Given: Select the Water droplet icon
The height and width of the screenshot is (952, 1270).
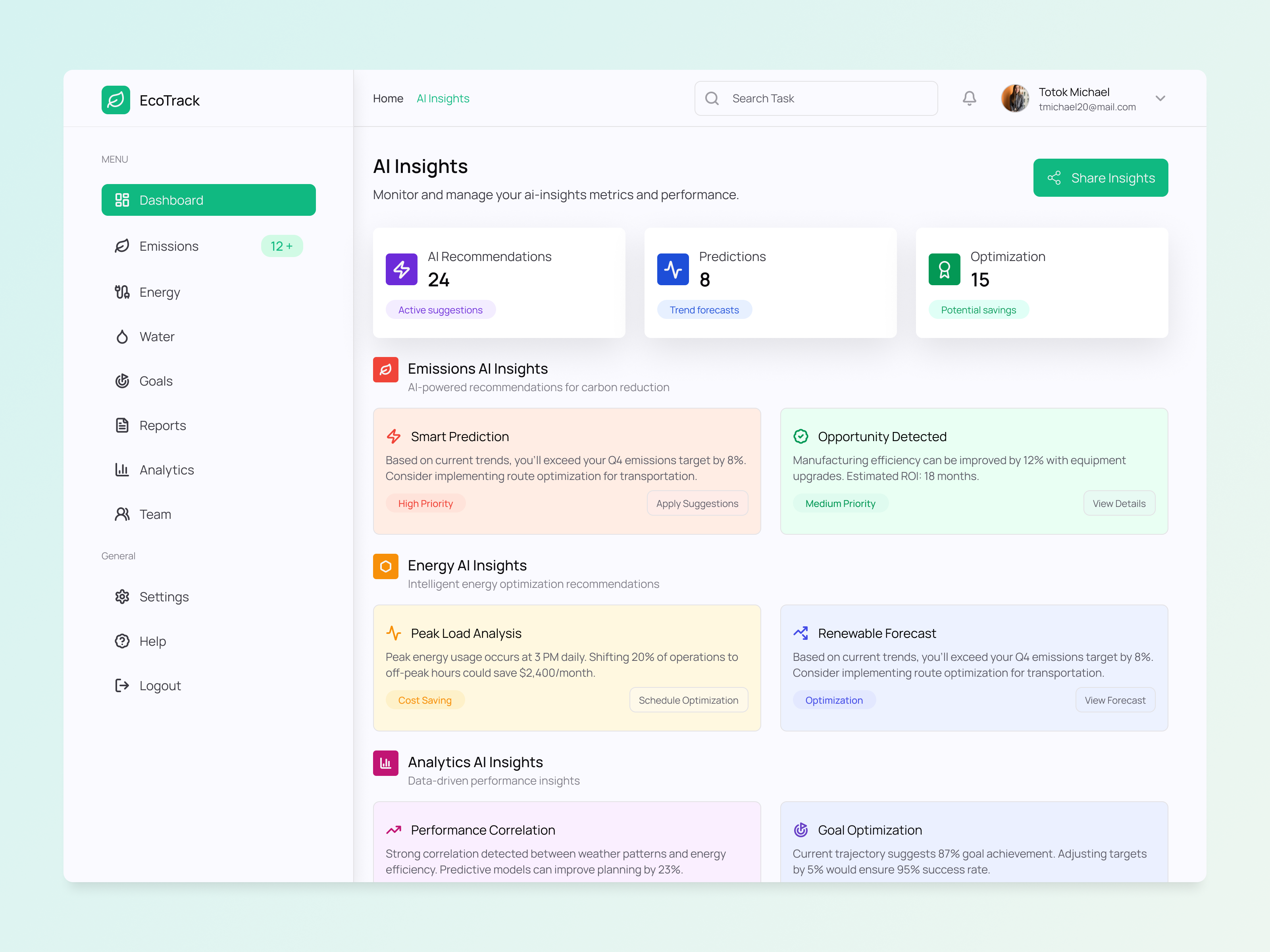Looking at the screenshot, I should click(x=122, y=336).
